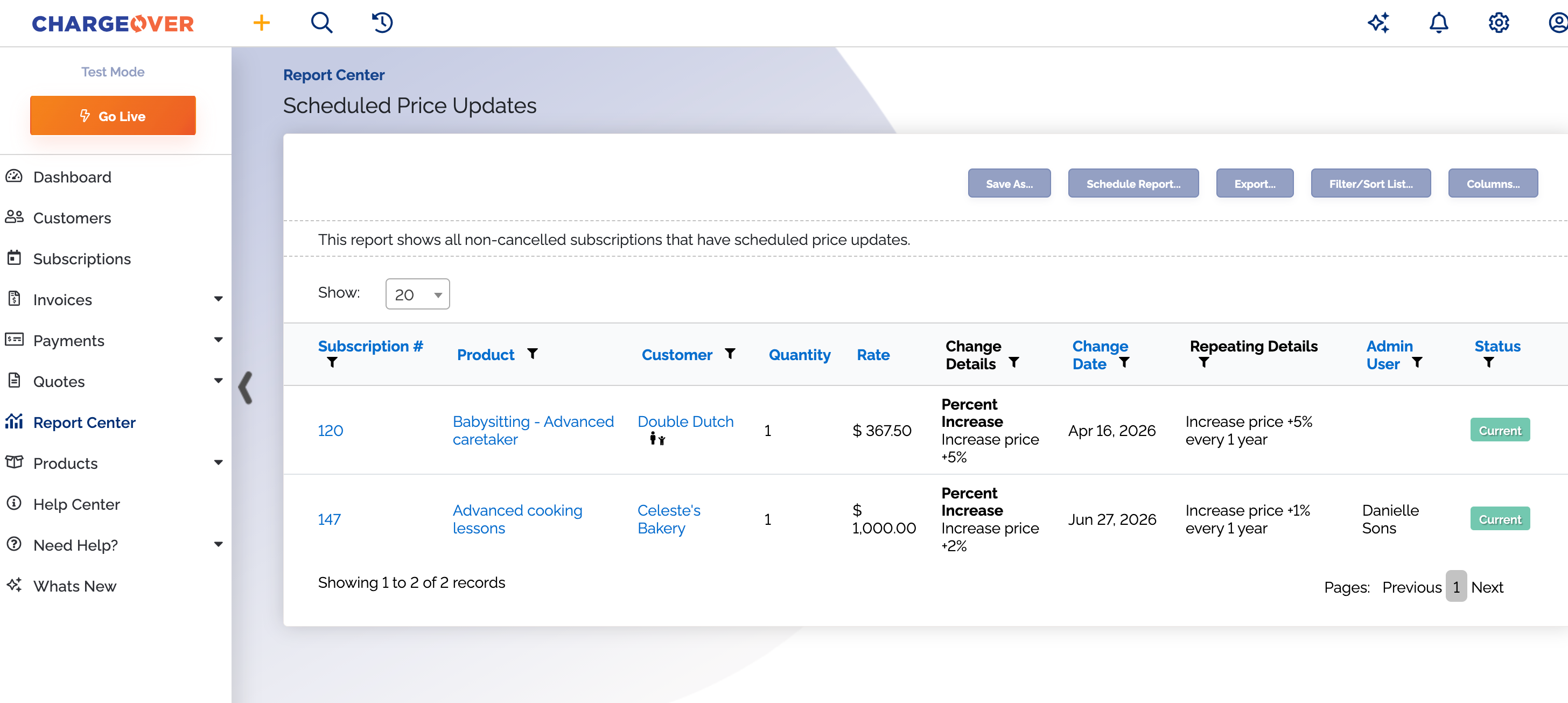
Task: Sort by the Status column header
Action: (x=1497, y=346)
